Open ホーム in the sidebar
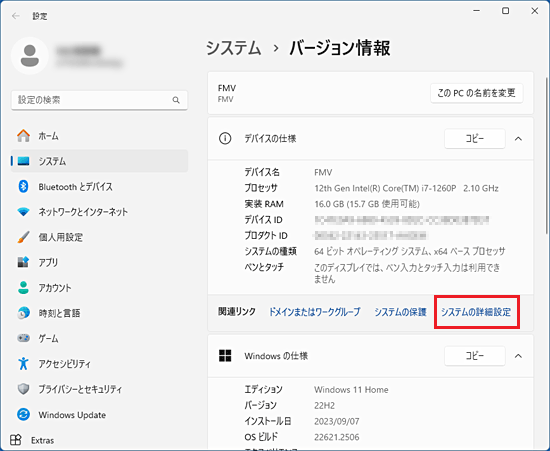Image resolution: width=550 pixels, height=451 pixels. click(x=99, y=136)
